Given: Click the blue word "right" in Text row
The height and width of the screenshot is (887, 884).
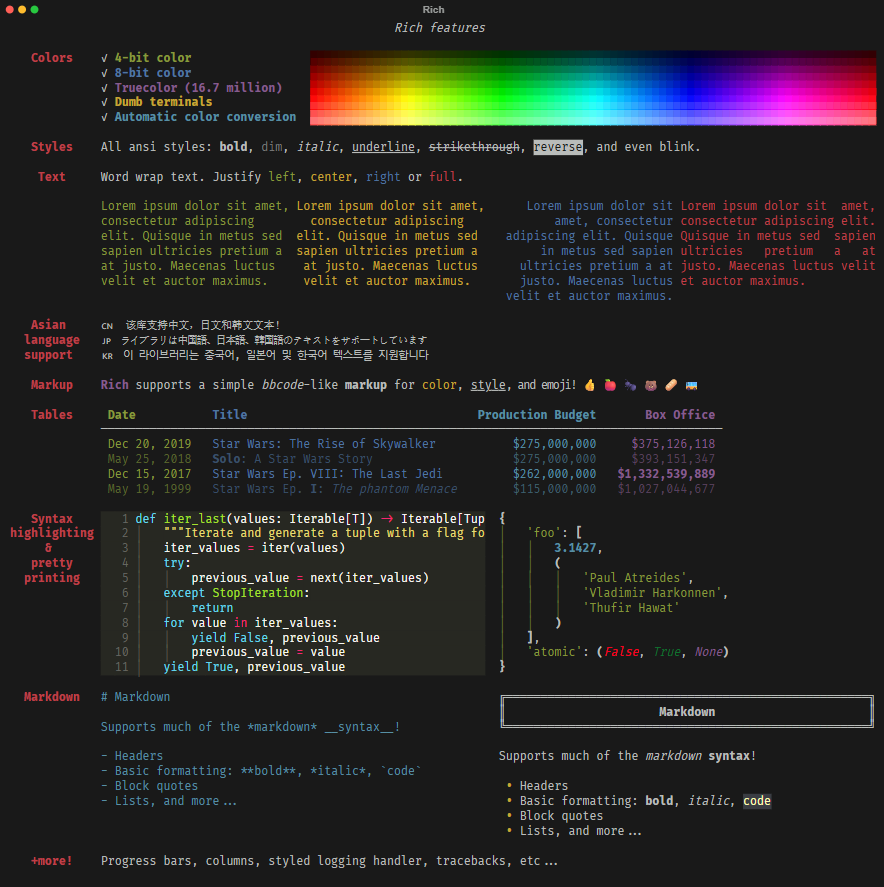Looking at the screenshot, I should (383, 177).
